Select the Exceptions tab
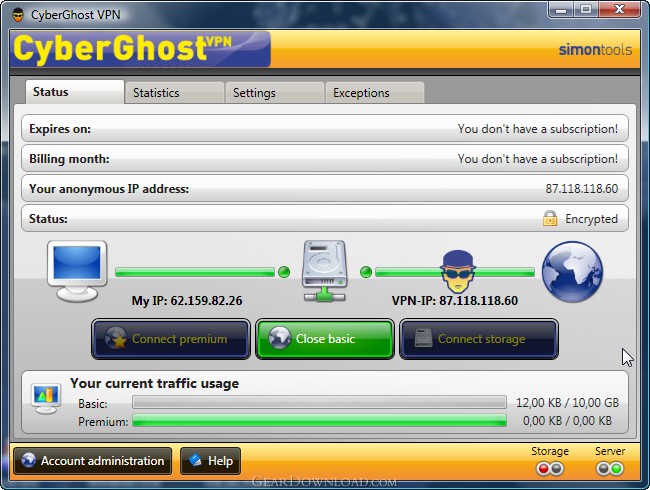Image resolution: width=650 pixels, height=490 pixels. point(375,92)
